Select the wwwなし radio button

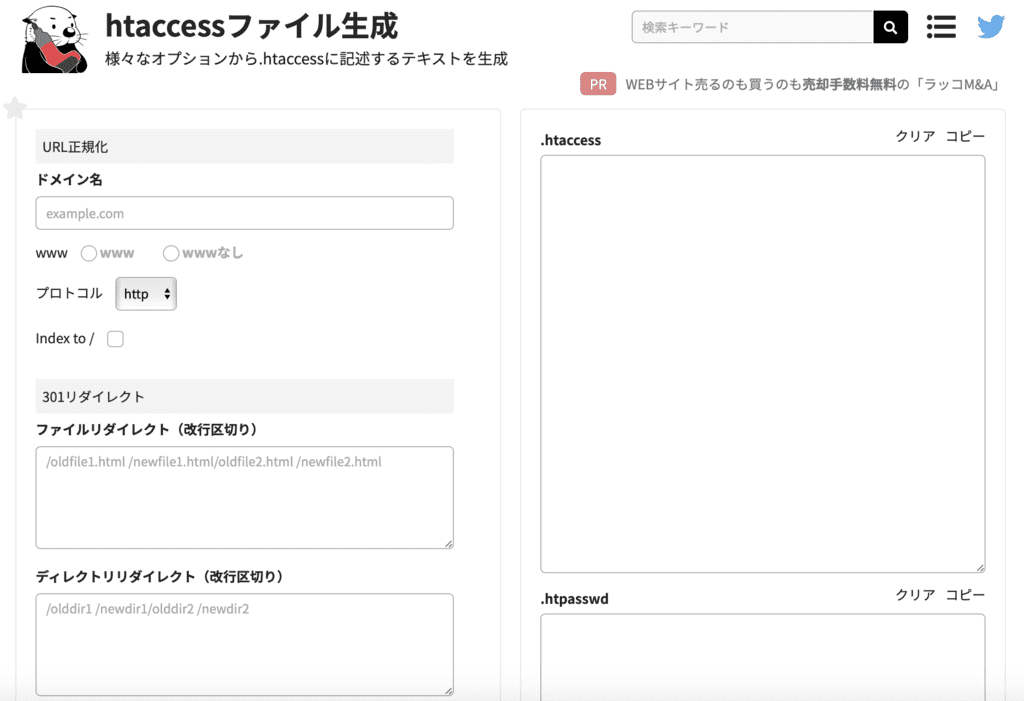pos(171,253)
